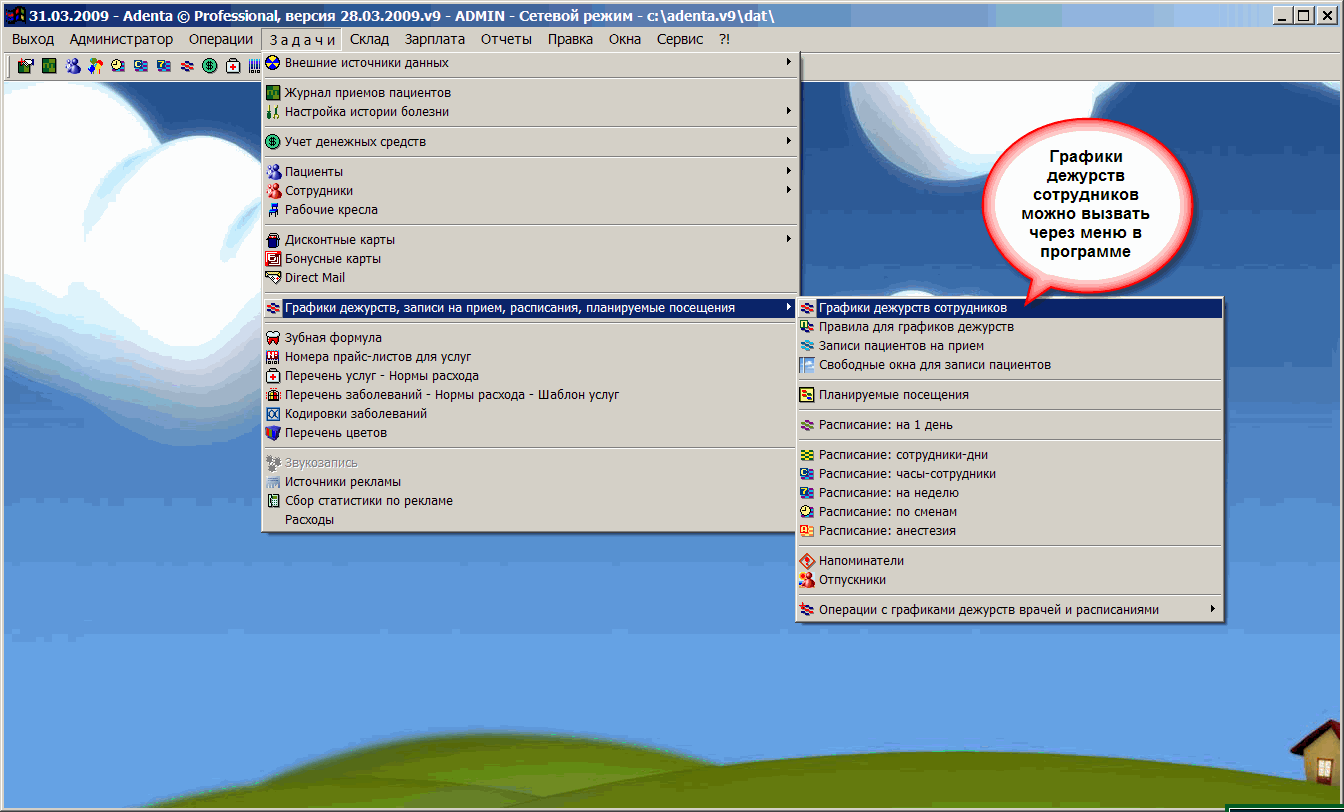The image size is (1344, 812).
Task: Open the Зубная формула item
Action: [x=333, y=338]
